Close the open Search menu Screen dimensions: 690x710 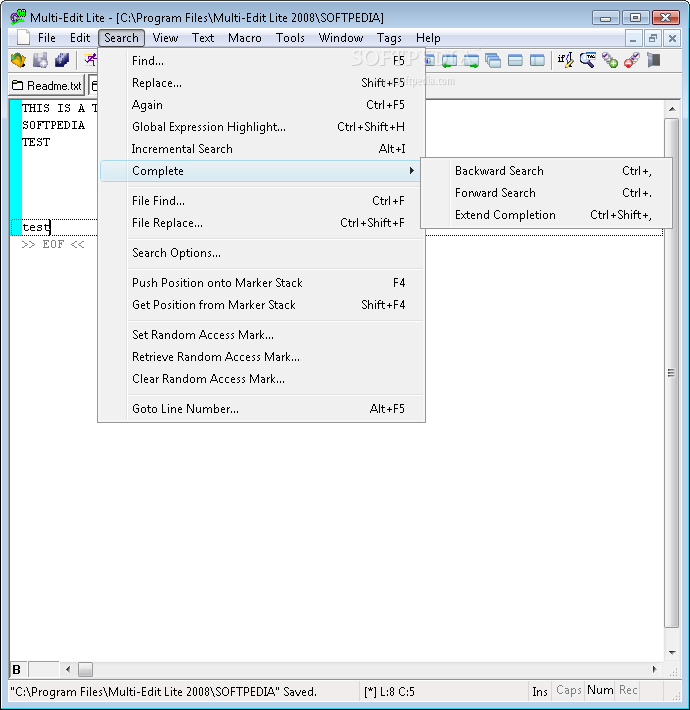pos(121,38)
